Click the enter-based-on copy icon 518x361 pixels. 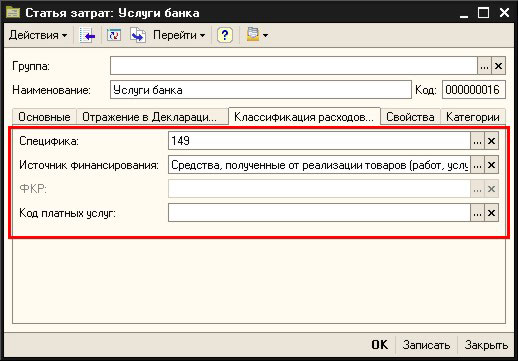[138, 35]
